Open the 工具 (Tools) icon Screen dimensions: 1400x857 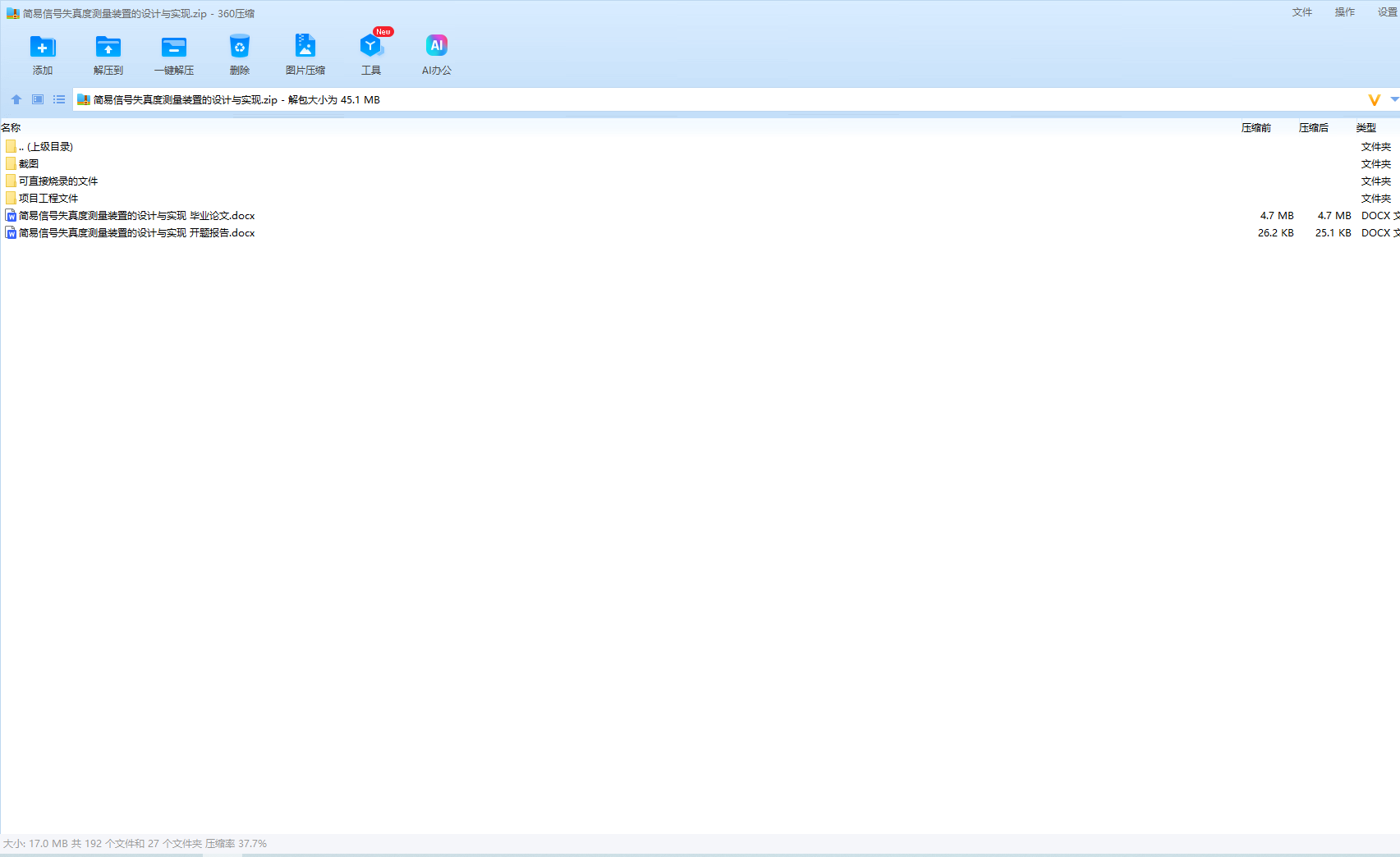point(371,47)
